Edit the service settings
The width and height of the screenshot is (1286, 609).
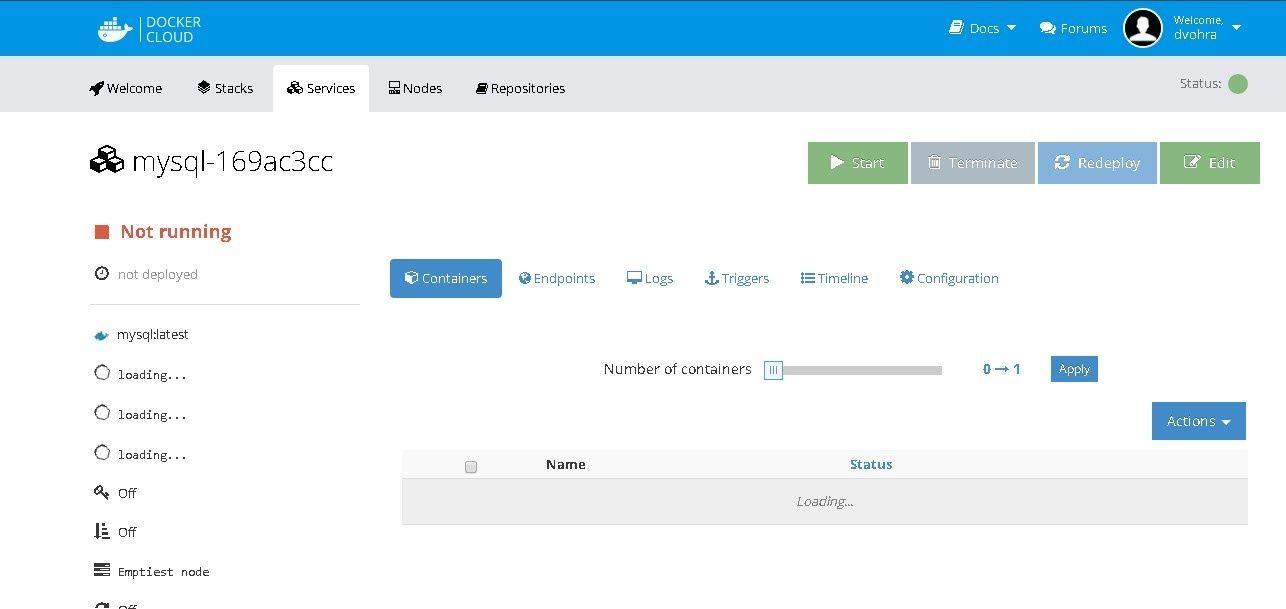[x=1210, y=163]
